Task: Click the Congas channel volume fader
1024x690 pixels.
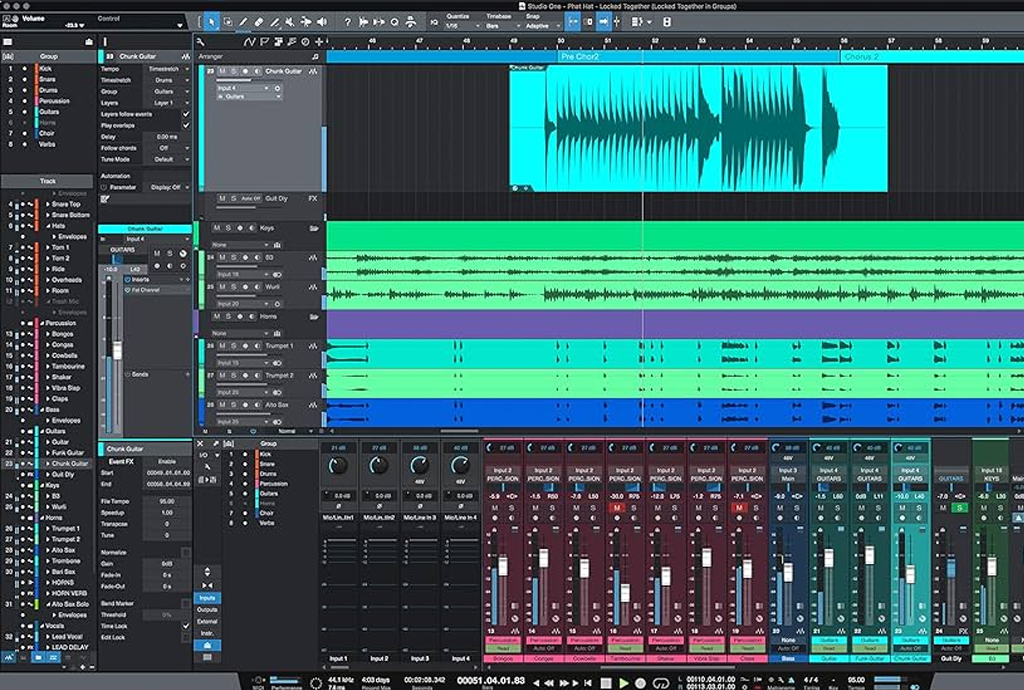Action: (x=543, y=558)
